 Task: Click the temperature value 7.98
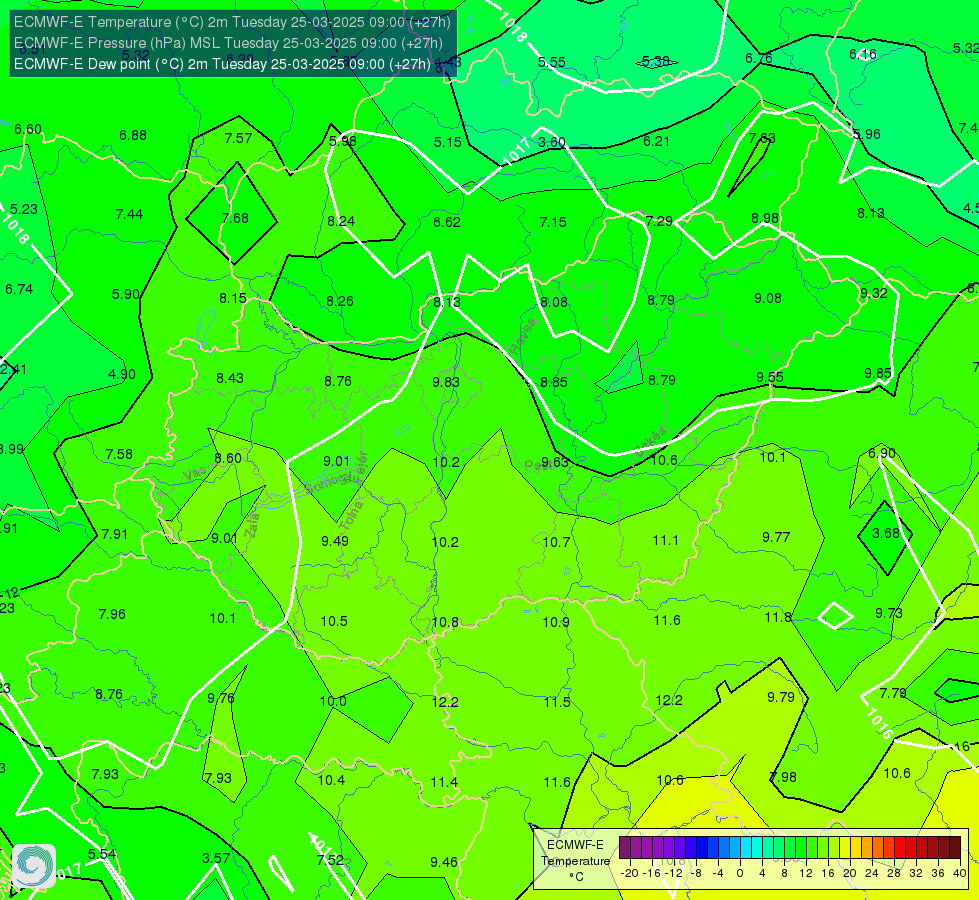pyautogui.click(x=783, y=778)
